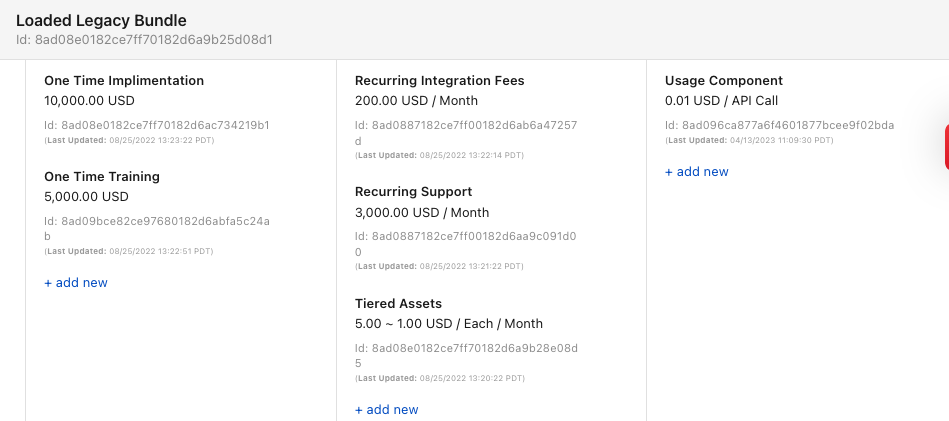Screen dimensions: 949x421
Task: Add new charge under One Time Training
Action: click(x=76, y=283)
